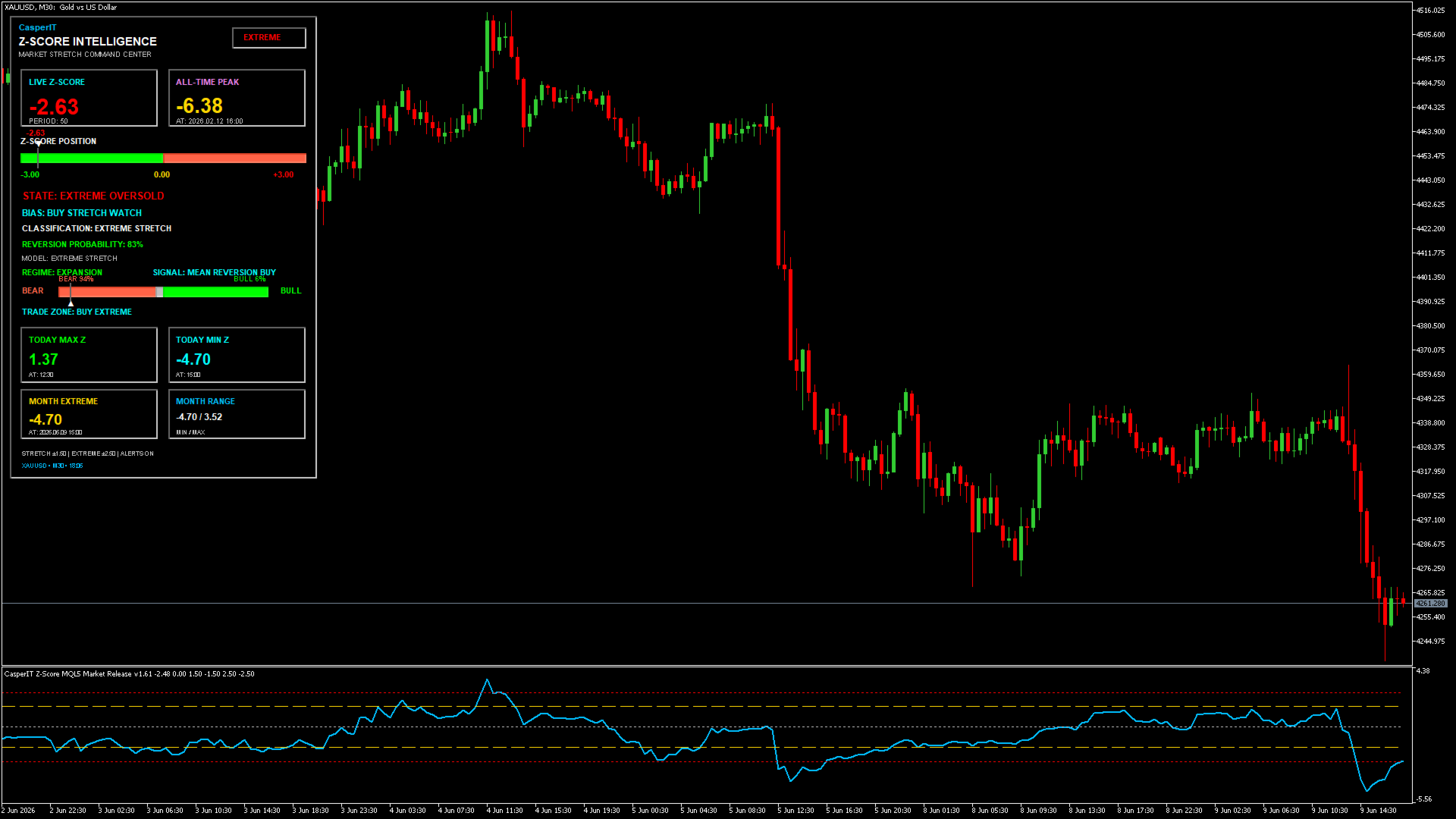Click MARKET STRETCH COMMAND CENTER subtitle
This screenshot has width=1456, height=819.
[85, 55]
